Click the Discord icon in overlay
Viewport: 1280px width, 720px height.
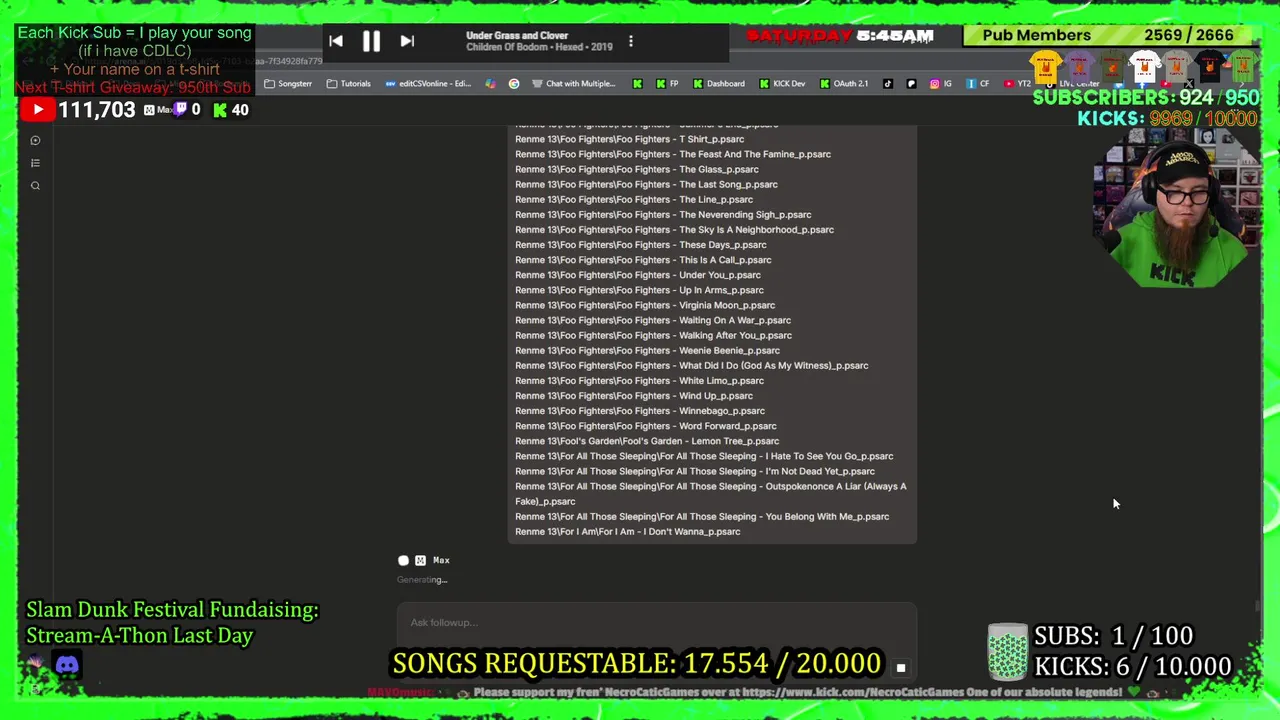click(x=67, y=665)
